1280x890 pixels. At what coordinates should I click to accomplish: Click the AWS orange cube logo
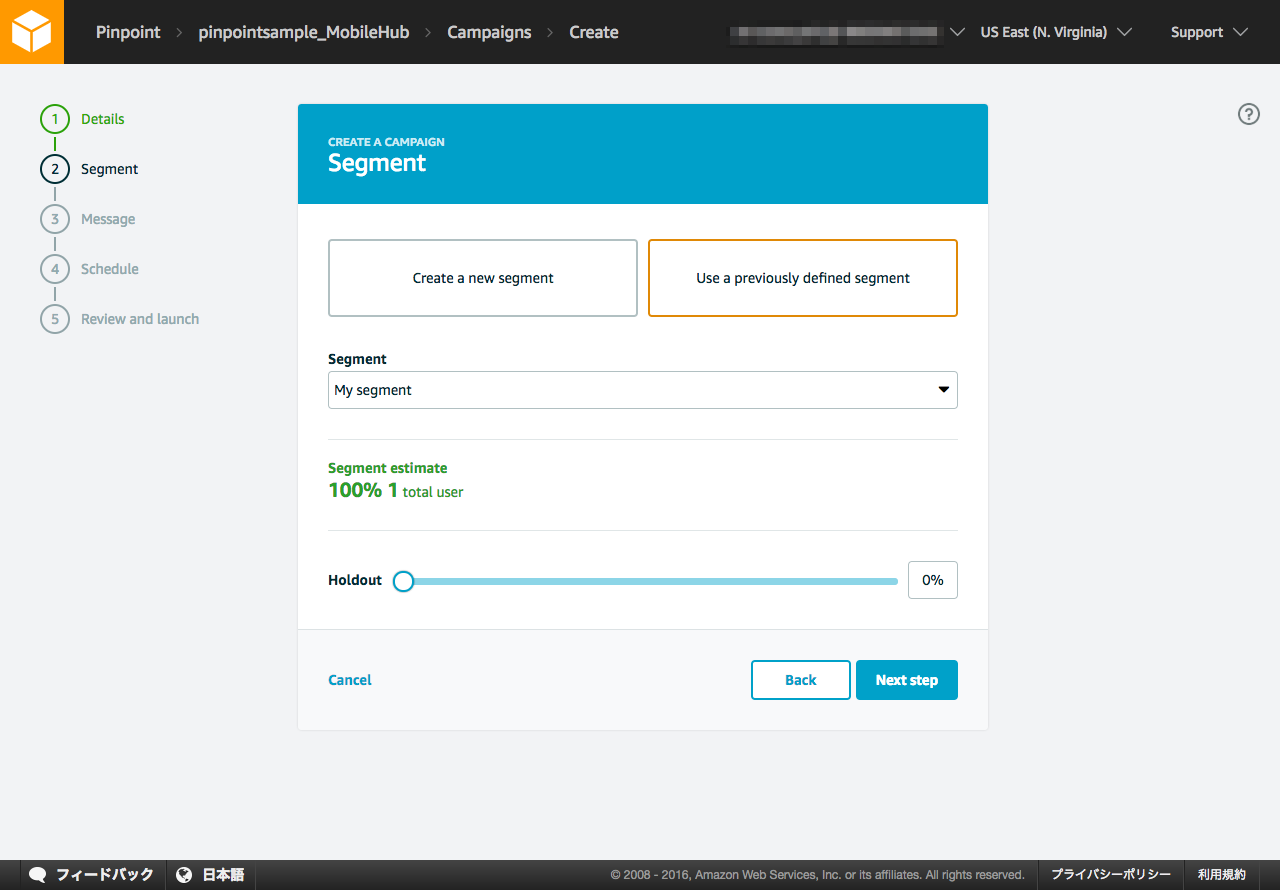[x=31, y=32]
